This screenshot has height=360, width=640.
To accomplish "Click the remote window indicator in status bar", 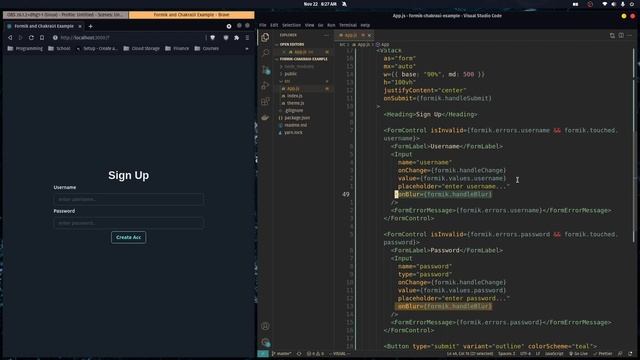I will click(263, 353).
